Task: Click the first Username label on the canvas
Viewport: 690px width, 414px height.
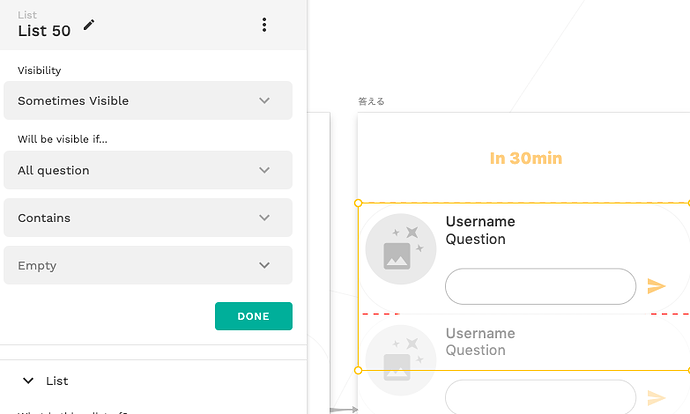Action: pyautogui.click(x=480, y=221)
